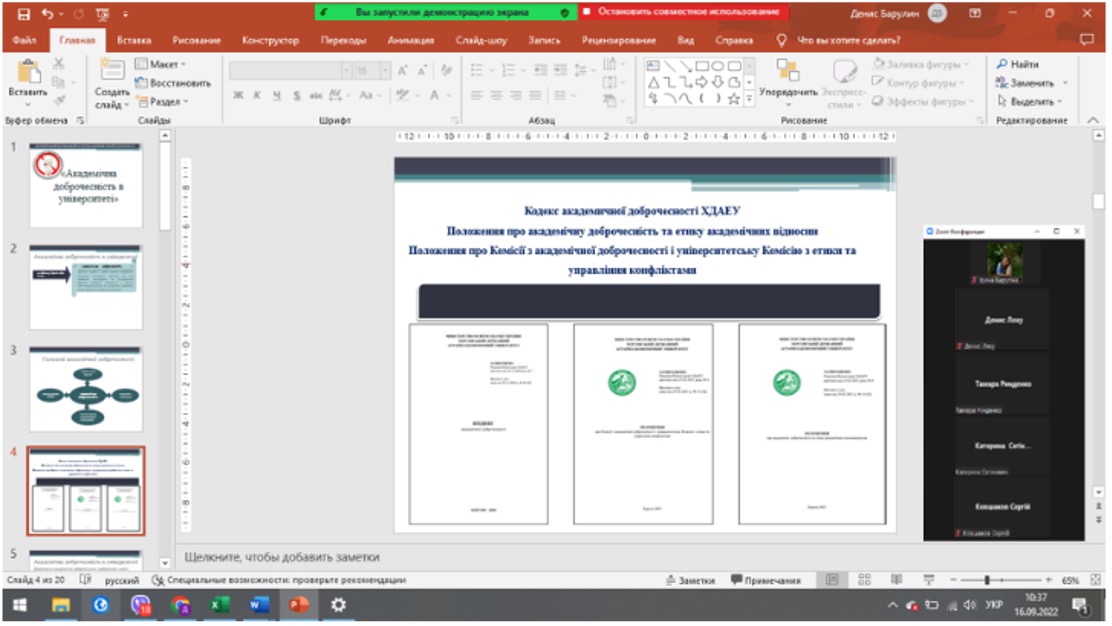Switch to the Конструктор tab
The width and height of the screenshot is (1112, 626).
pos(270,40)
